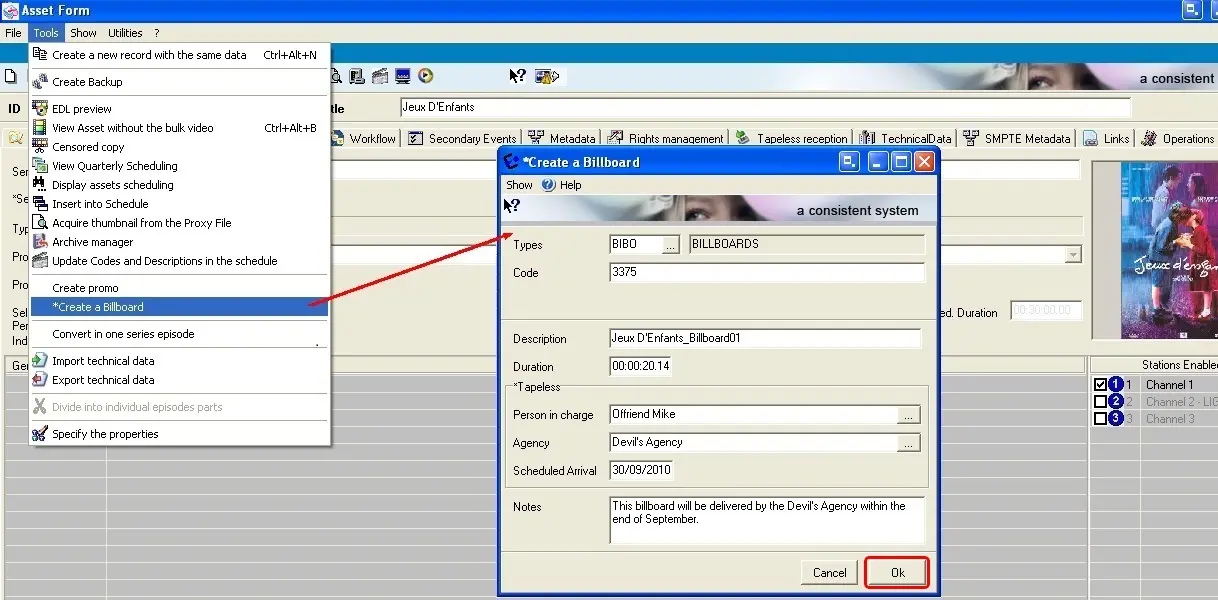
Task: Click the play icon in the main toolbar
Action: coord(426,76)
